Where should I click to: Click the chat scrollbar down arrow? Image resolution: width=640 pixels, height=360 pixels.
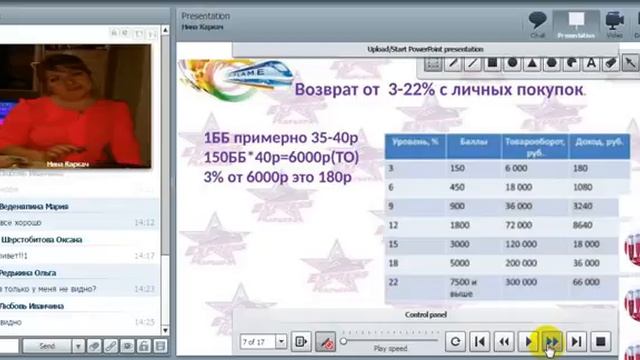coord(165,330)
